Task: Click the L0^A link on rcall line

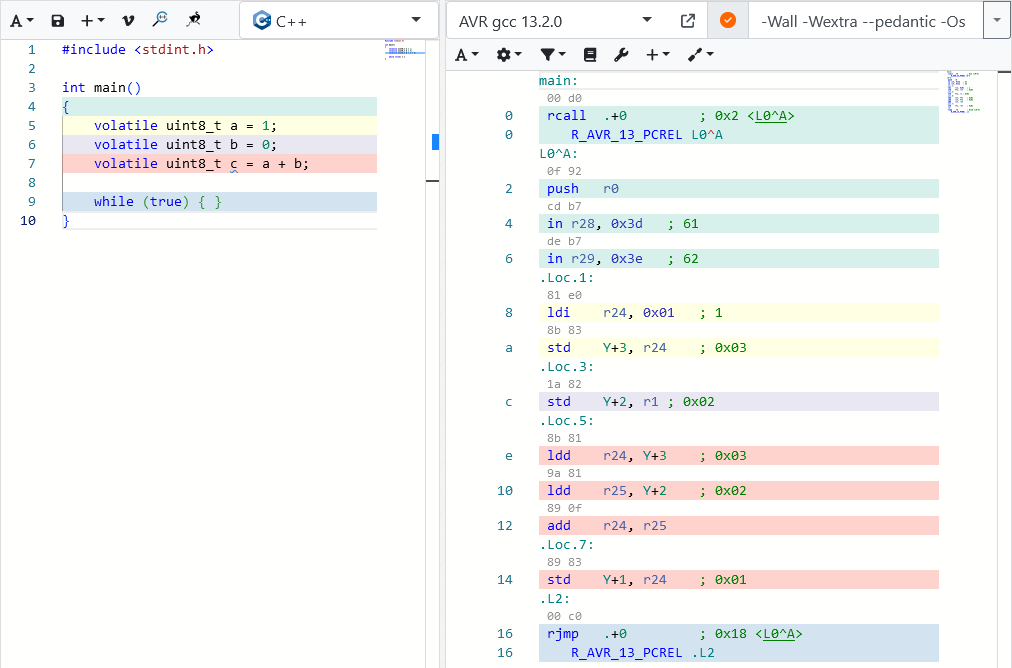Action: coord(771,116)
